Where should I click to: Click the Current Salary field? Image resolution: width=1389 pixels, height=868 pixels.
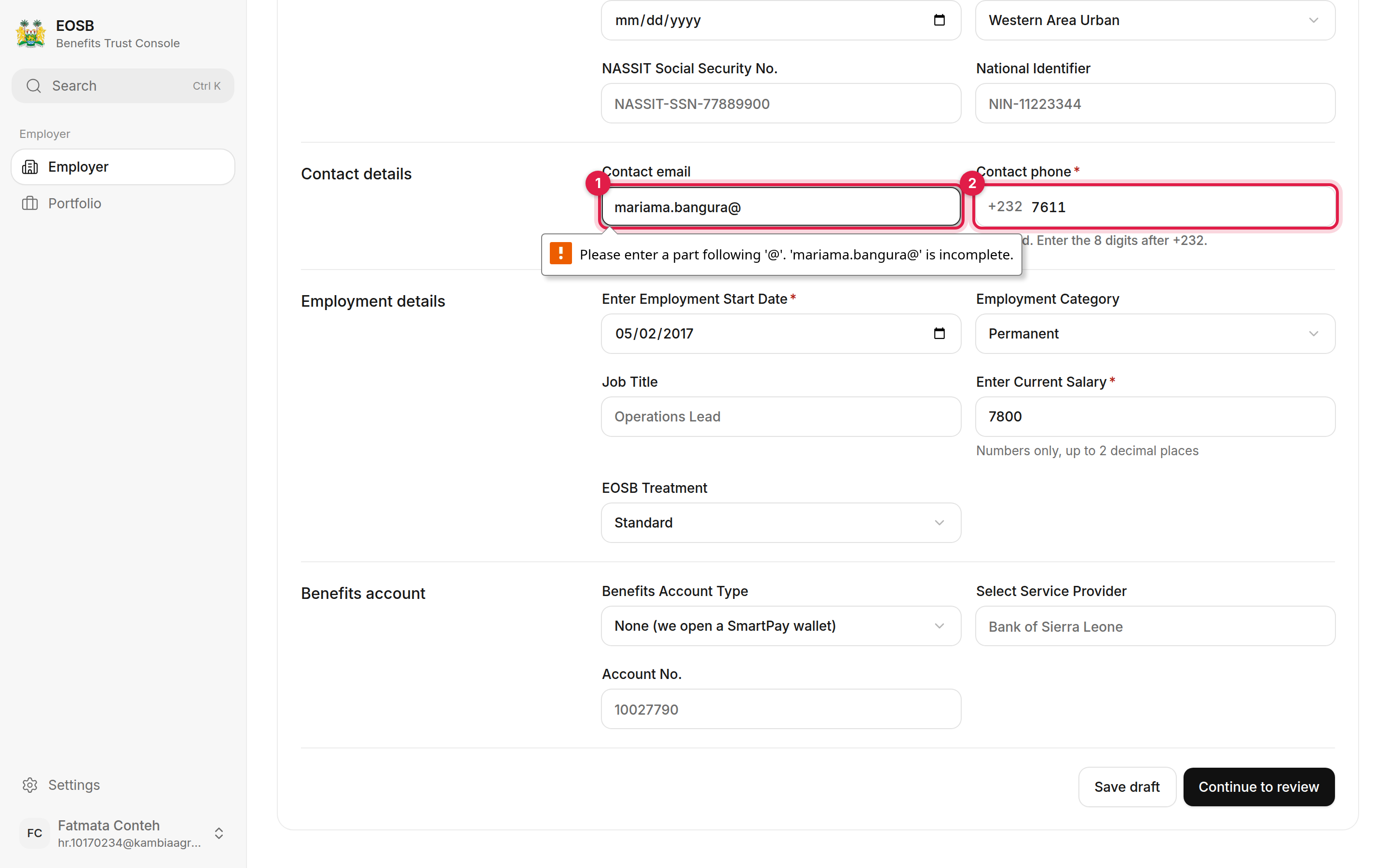1155,416
